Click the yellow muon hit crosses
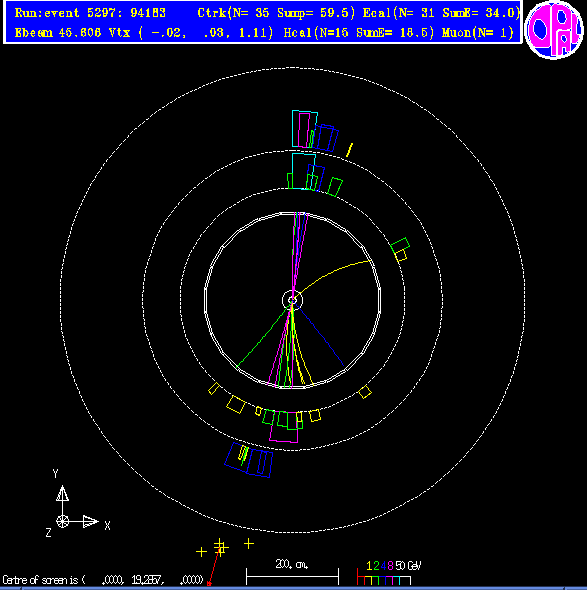The image size is (587, 590). [225, 547]
